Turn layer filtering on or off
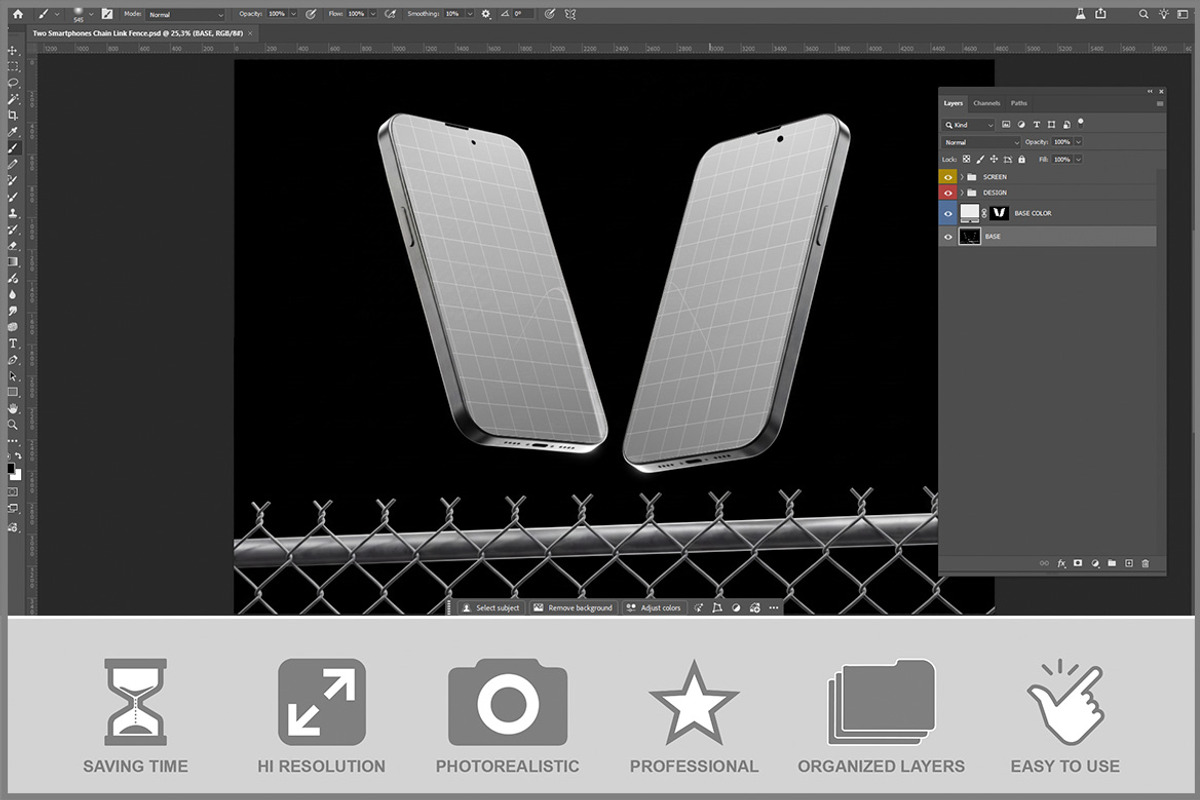 click(1081, 123)
